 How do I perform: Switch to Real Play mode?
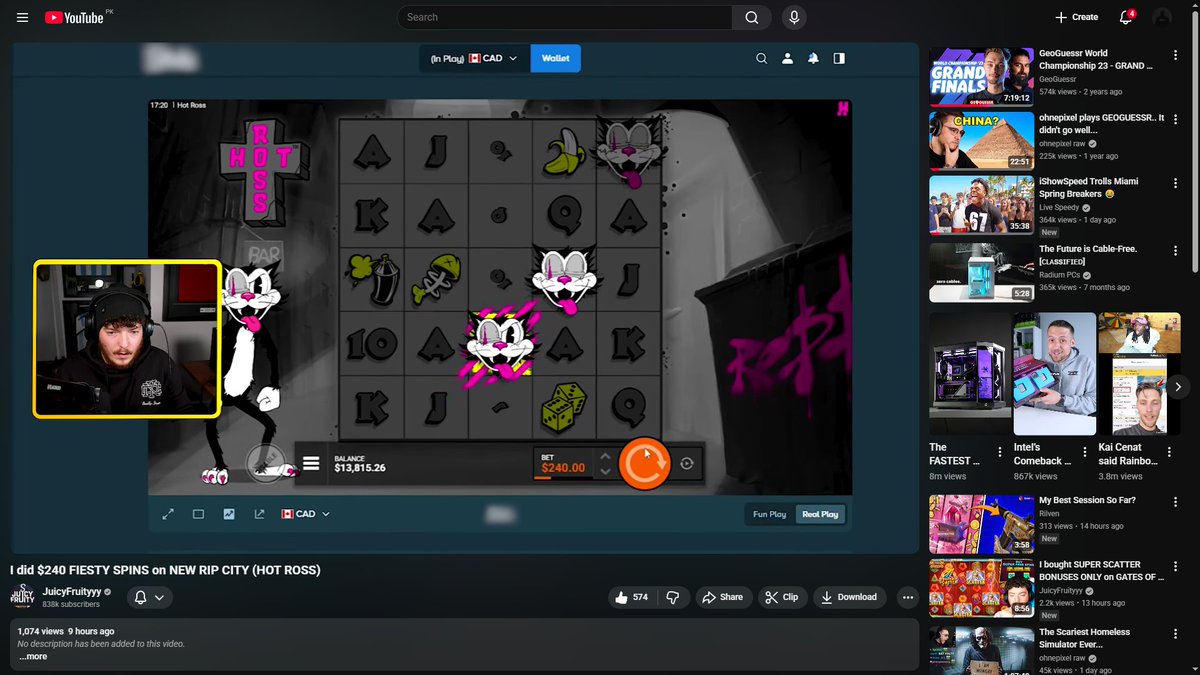[820, 514]
